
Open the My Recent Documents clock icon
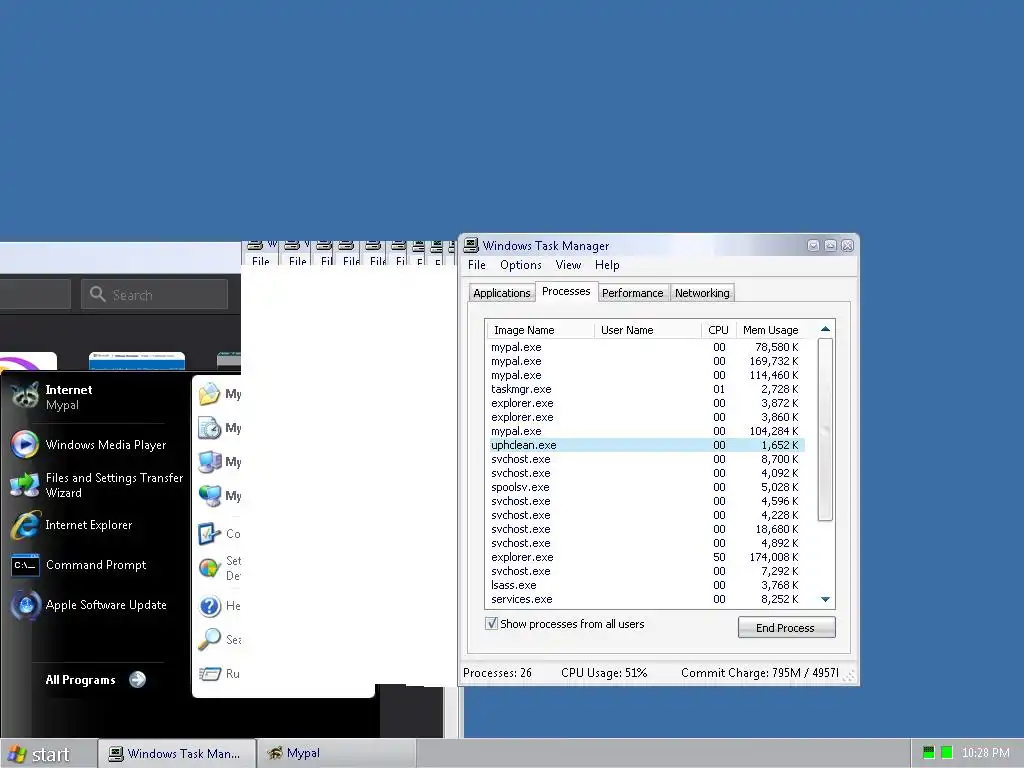click(210, 428)
